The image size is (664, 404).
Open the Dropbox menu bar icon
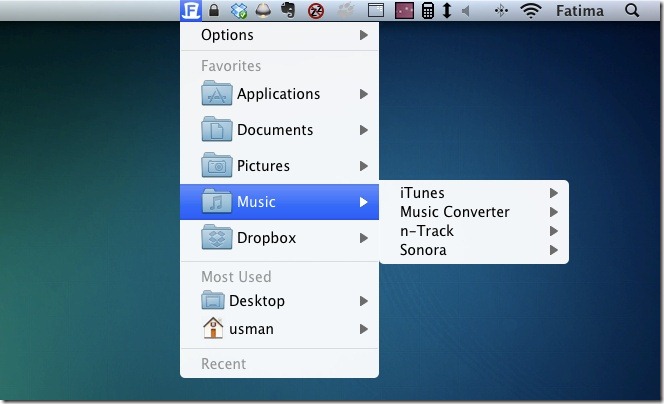[239, 11]
